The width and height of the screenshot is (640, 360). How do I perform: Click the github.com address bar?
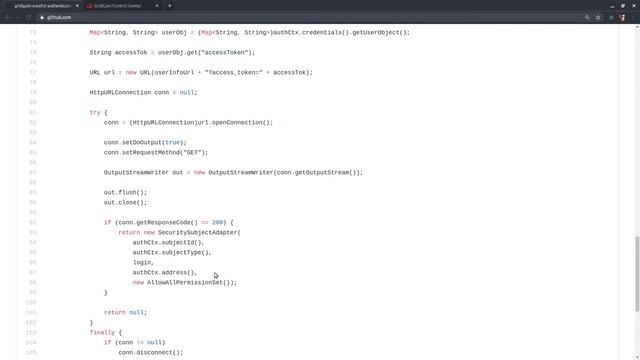tap(310, 18)
